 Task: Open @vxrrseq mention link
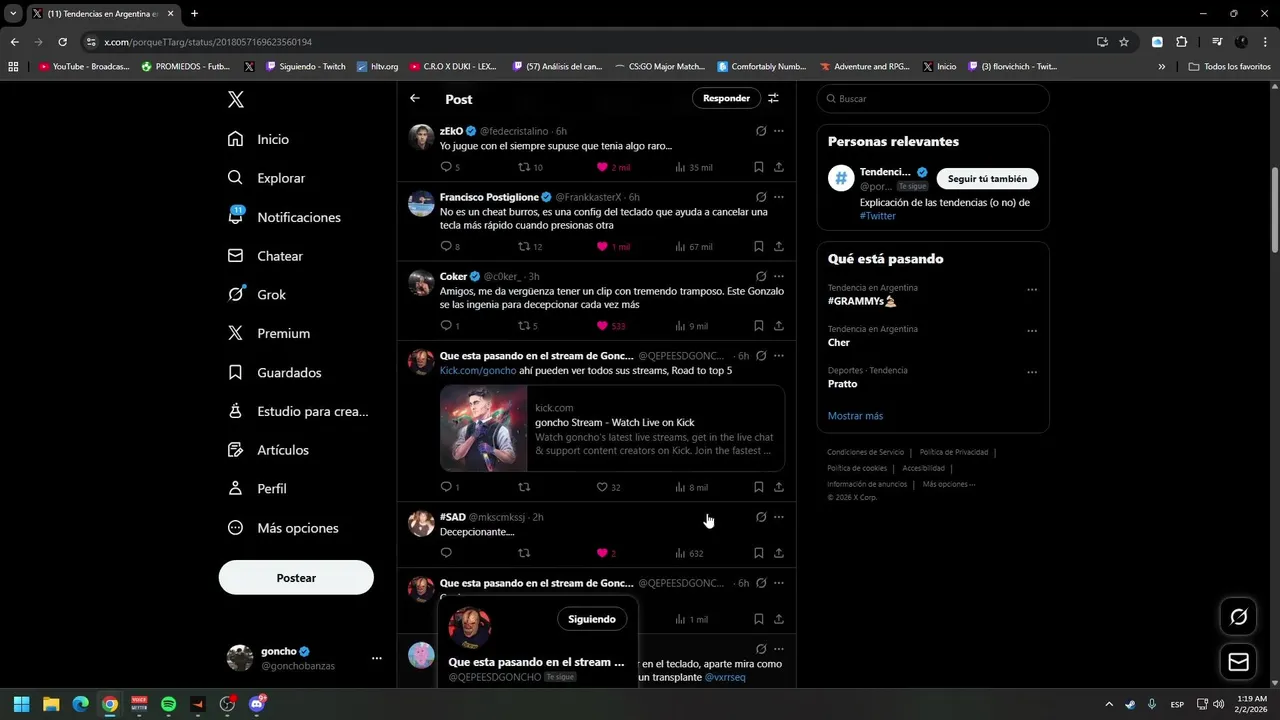(725, 677)
